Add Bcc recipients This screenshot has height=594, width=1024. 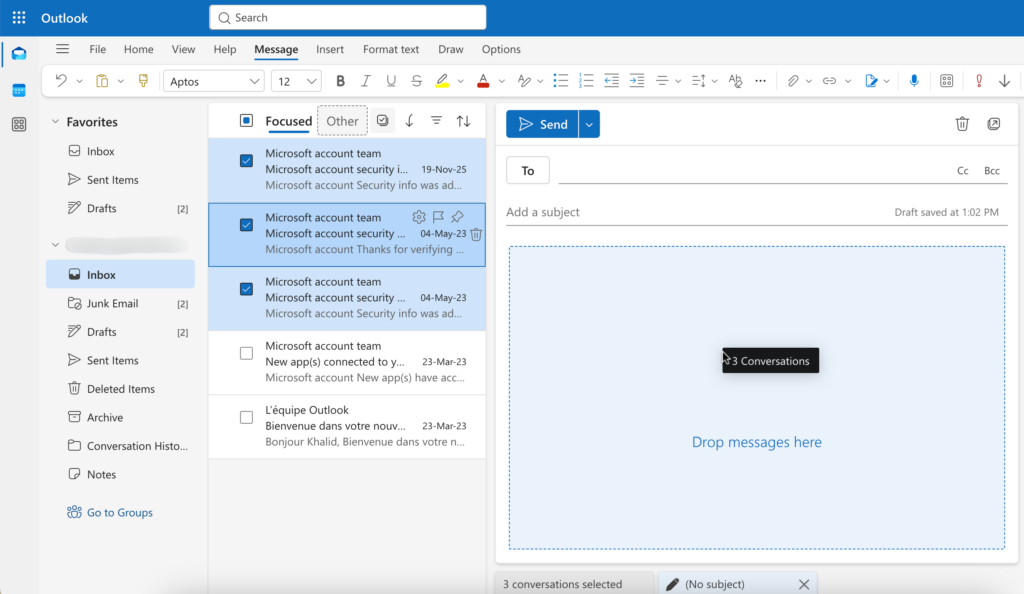coord(992,170)
